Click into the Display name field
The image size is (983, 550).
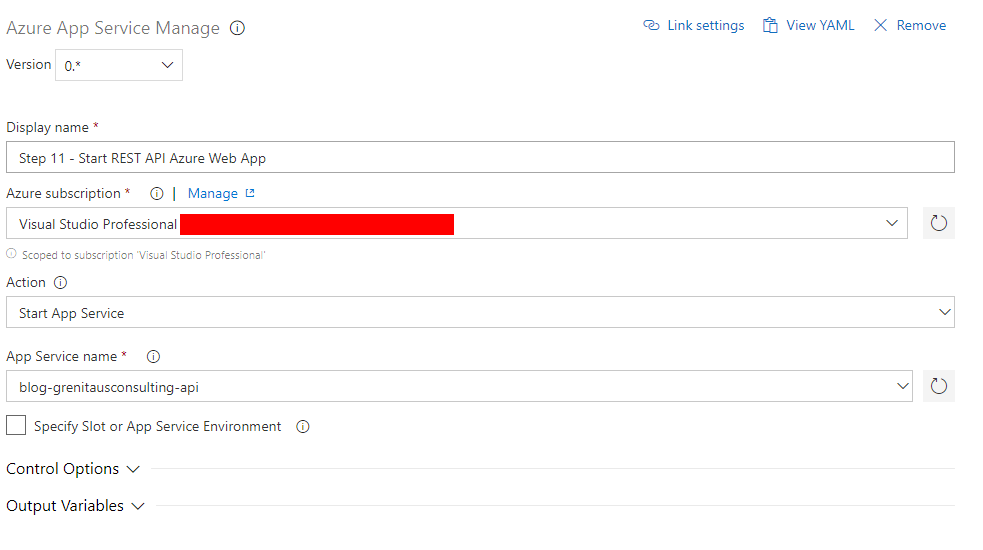tap(480, 157)
